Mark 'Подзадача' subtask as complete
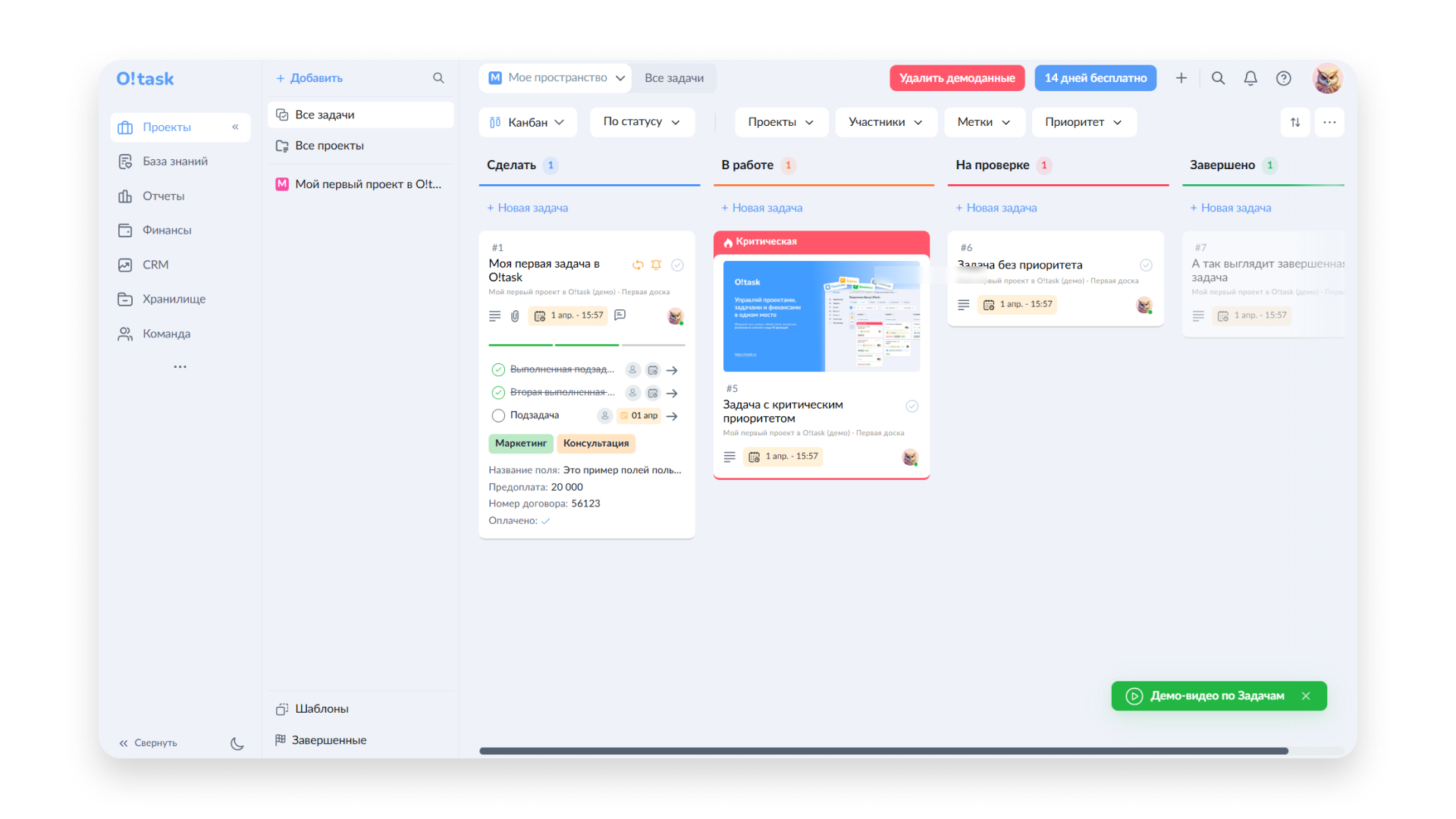This screenshot has height=819, width=1456. point(498,416)
